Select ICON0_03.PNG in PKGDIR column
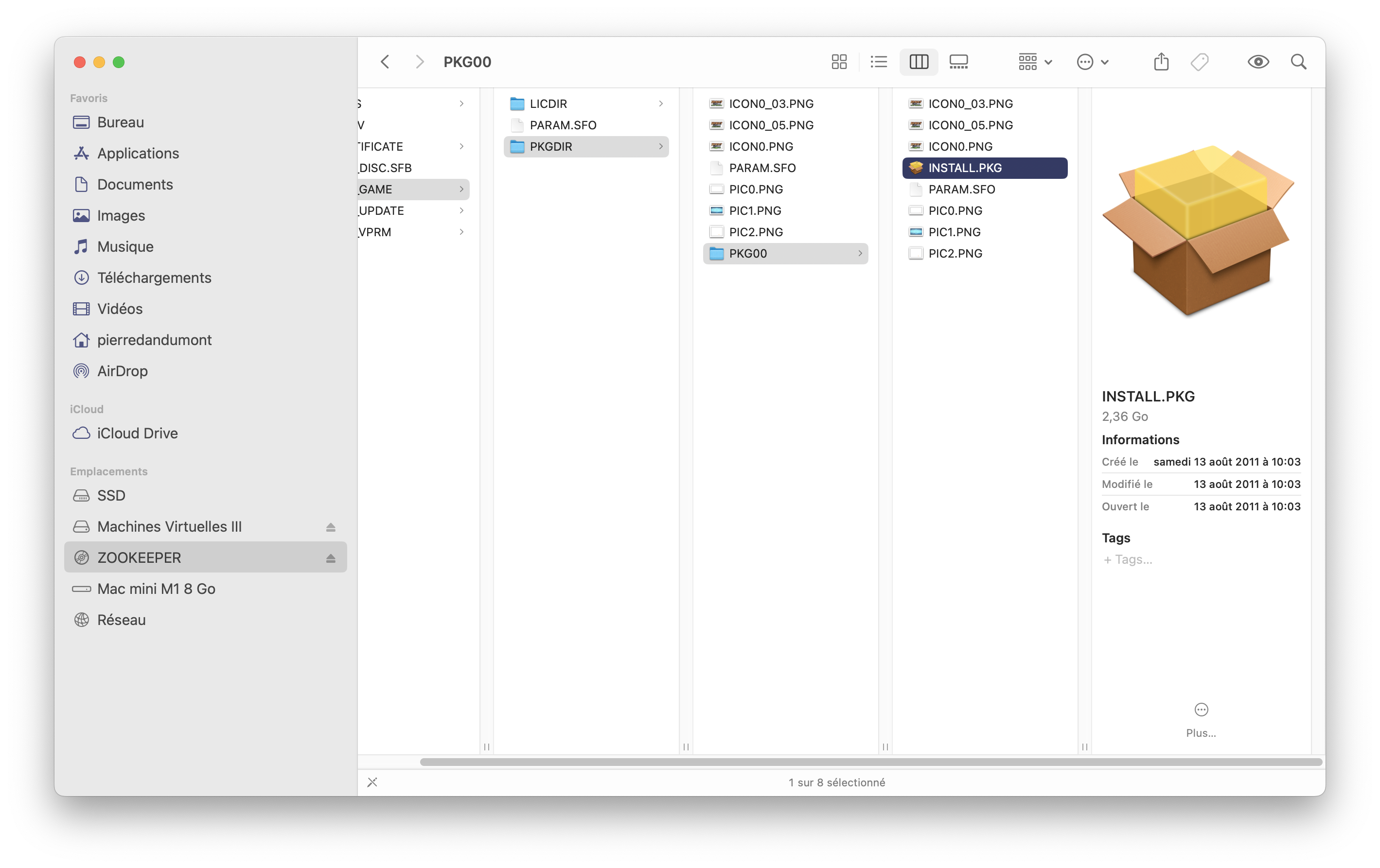The image size is (1380, 868). [785, 104]
